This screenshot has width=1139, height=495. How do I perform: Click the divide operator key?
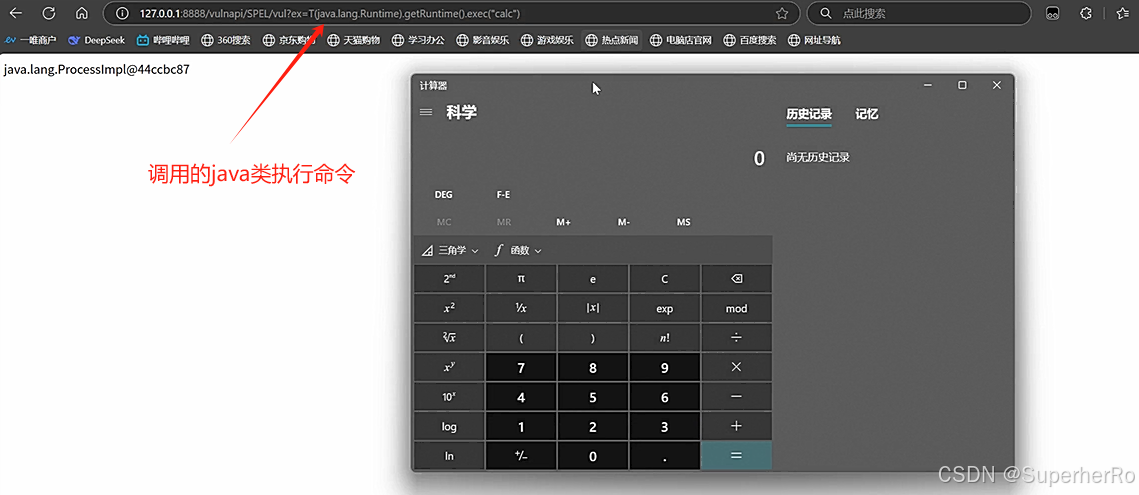(x=737, y=338)
